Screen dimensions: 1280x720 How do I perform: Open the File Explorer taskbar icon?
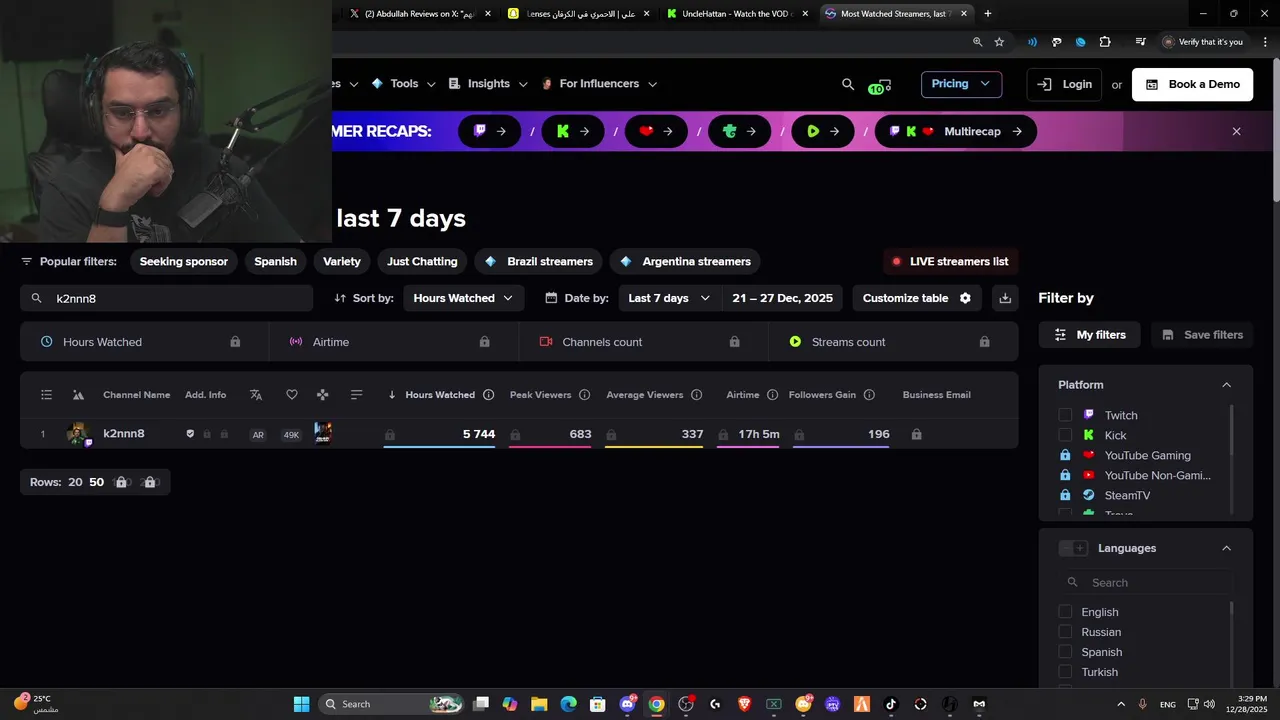tap(539, 704)
